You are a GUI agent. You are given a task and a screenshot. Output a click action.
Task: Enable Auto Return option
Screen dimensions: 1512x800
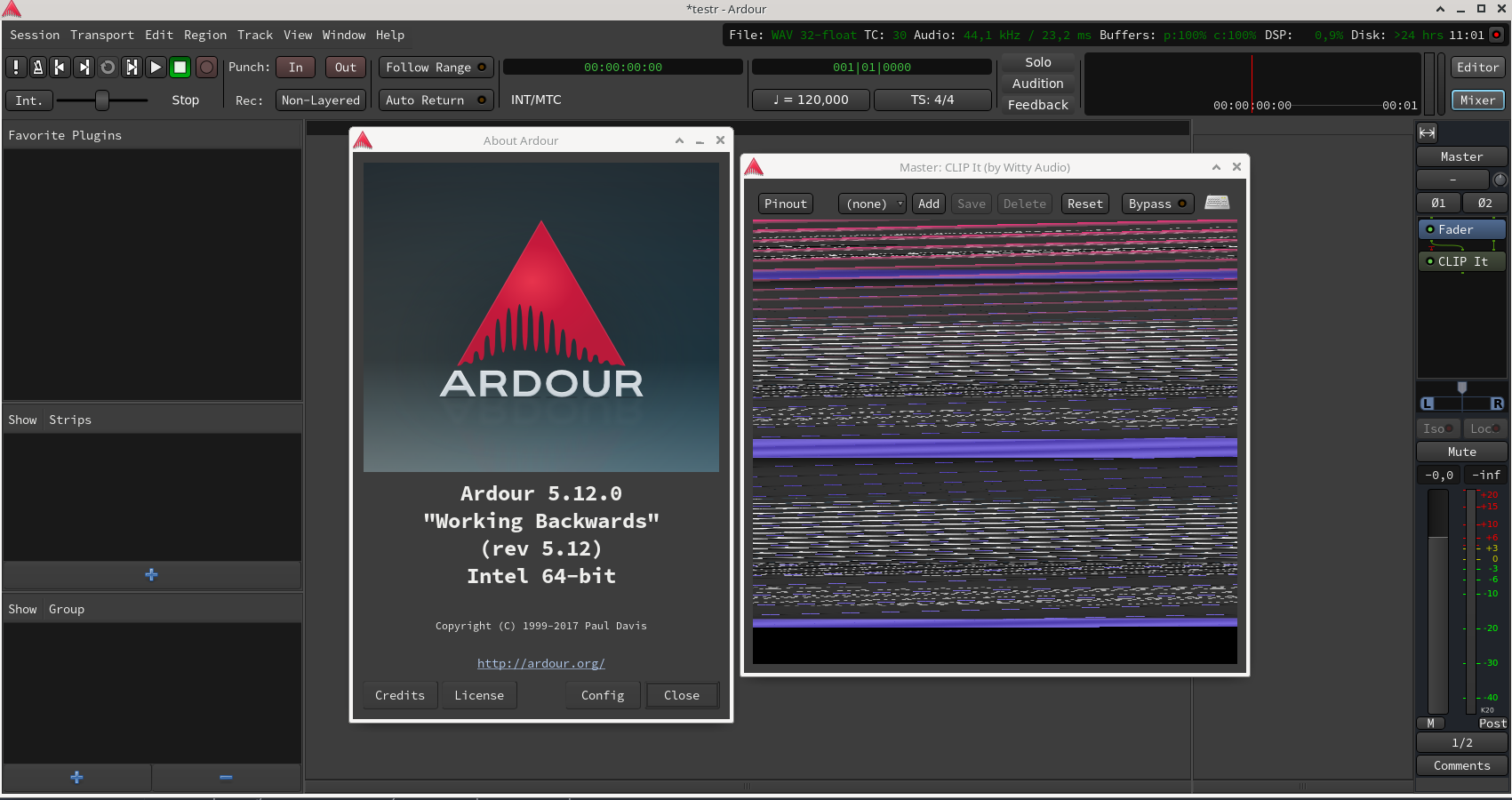click(x=436, y=100)
